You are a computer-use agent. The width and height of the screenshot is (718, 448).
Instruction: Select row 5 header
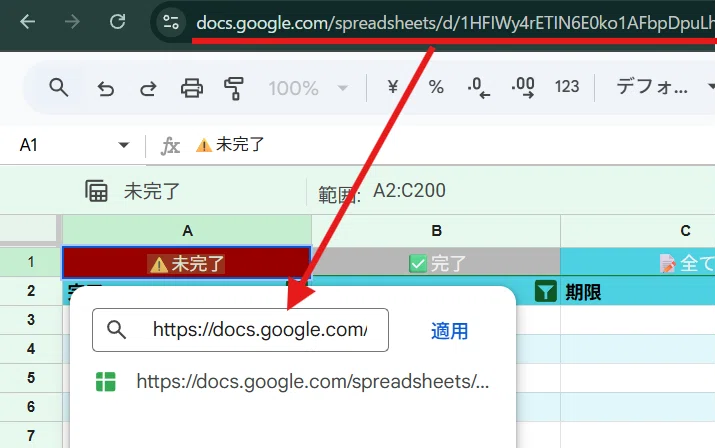31,378
